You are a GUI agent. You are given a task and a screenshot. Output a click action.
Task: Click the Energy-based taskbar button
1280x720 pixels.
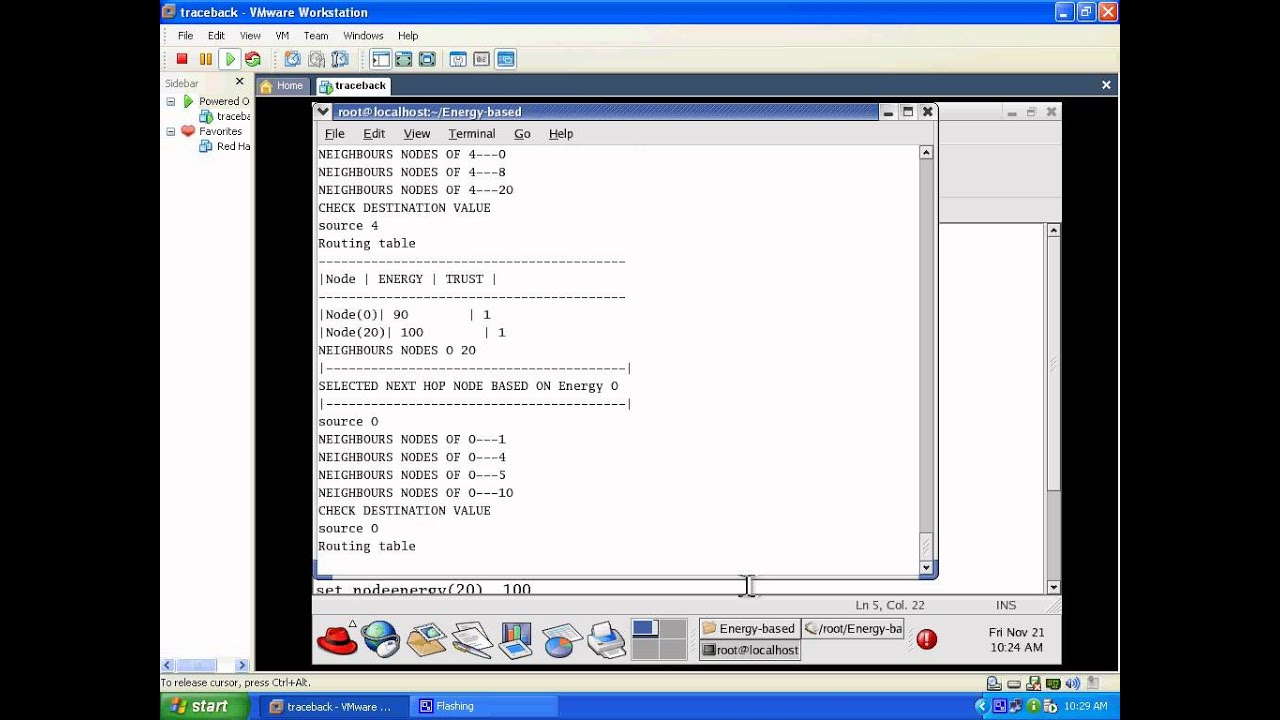point(748,629)
